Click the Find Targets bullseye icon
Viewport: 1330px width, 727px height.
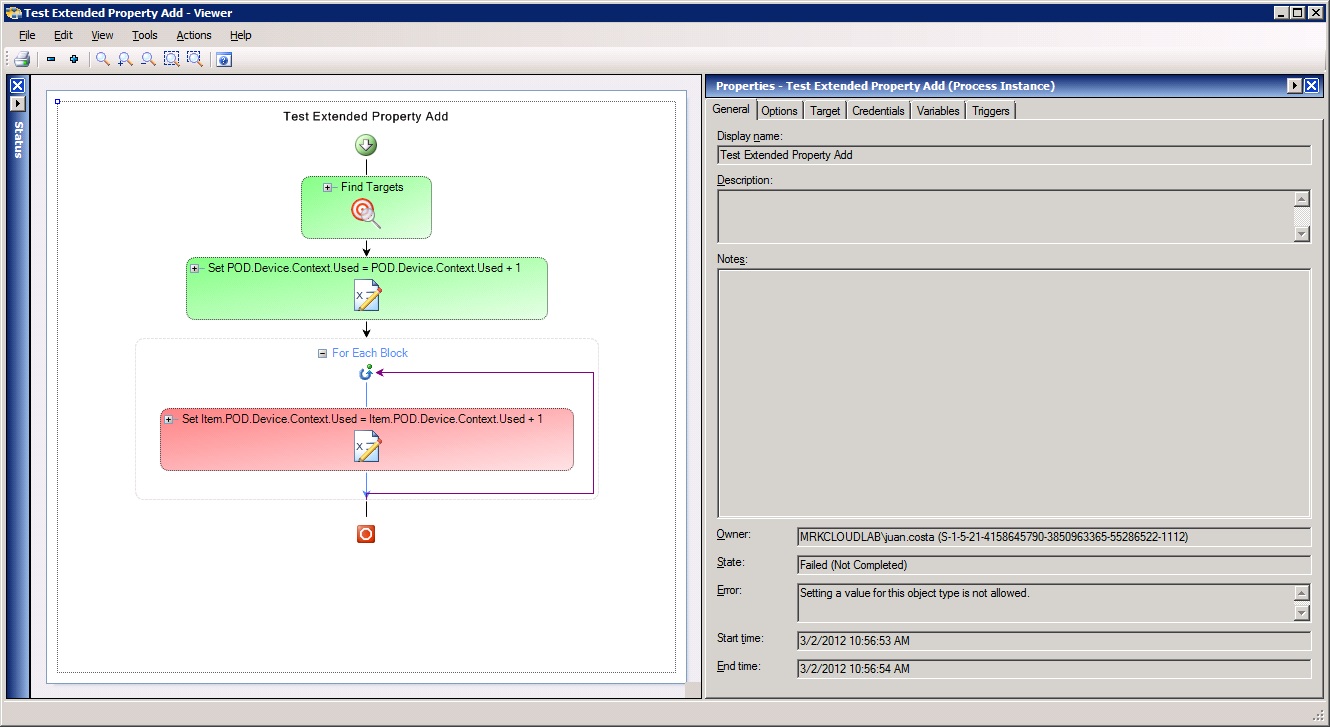[365, 212]
